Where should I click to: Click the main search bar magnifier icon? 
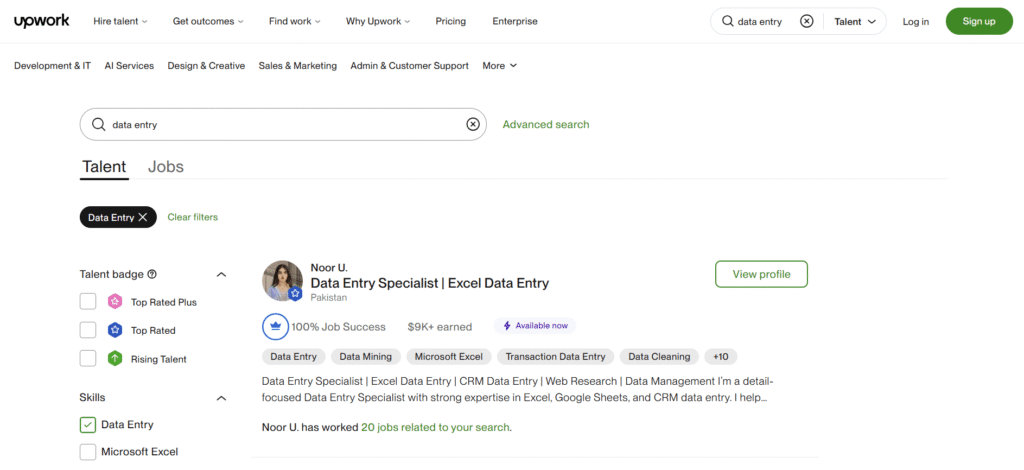pos(99,124)
